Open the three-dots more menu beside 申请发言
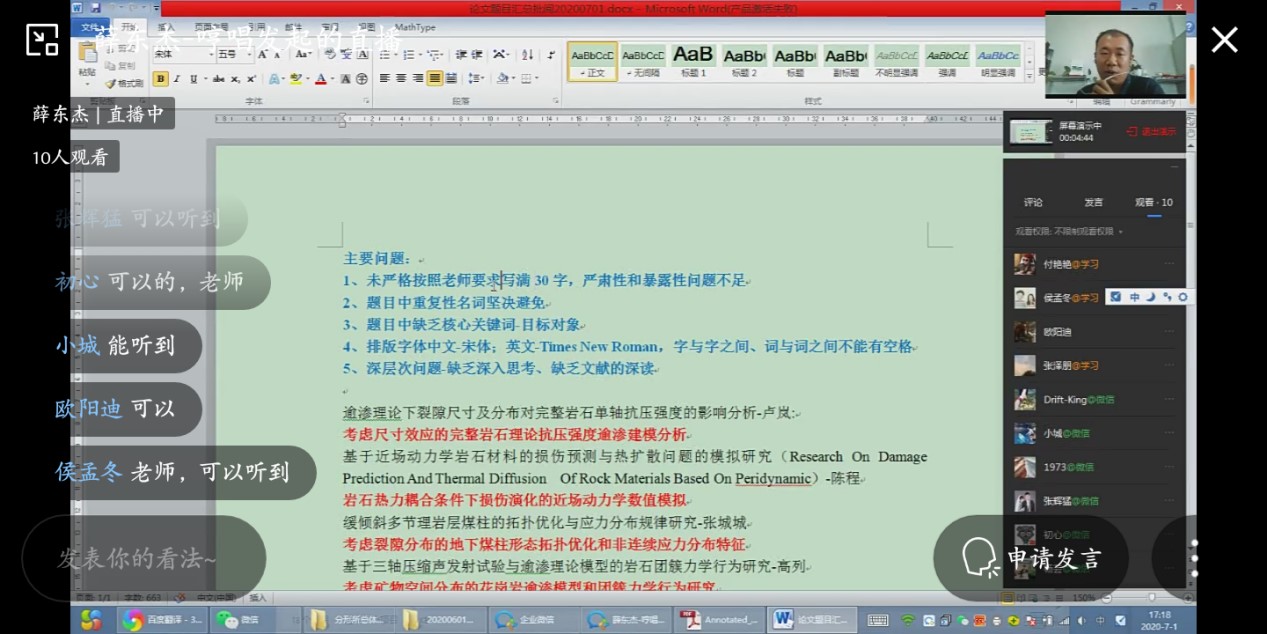 [1194, 558]
